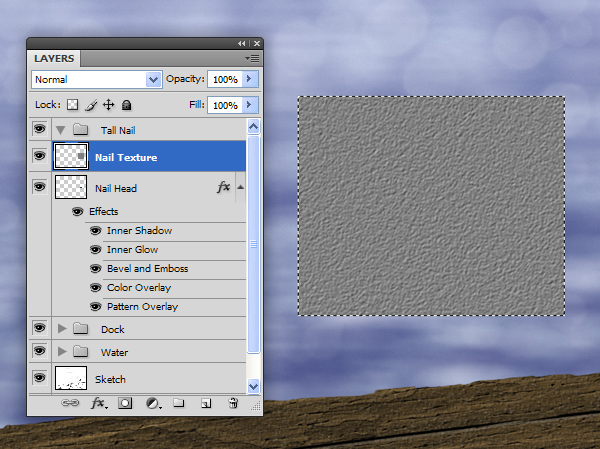Viewport: 600px width, 449px height.
Task: Toggle Color Overlay effect visibility
Action: coord(96,287)
